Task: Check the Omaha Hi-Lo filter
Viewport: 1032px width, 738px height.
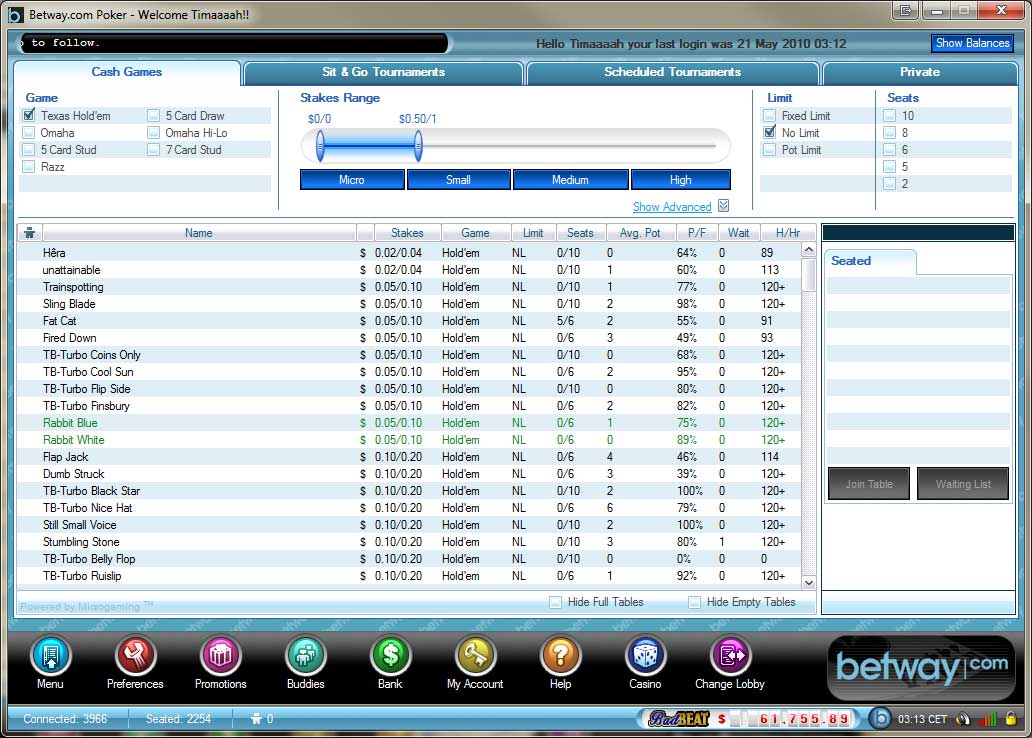Action: [153, 132]
